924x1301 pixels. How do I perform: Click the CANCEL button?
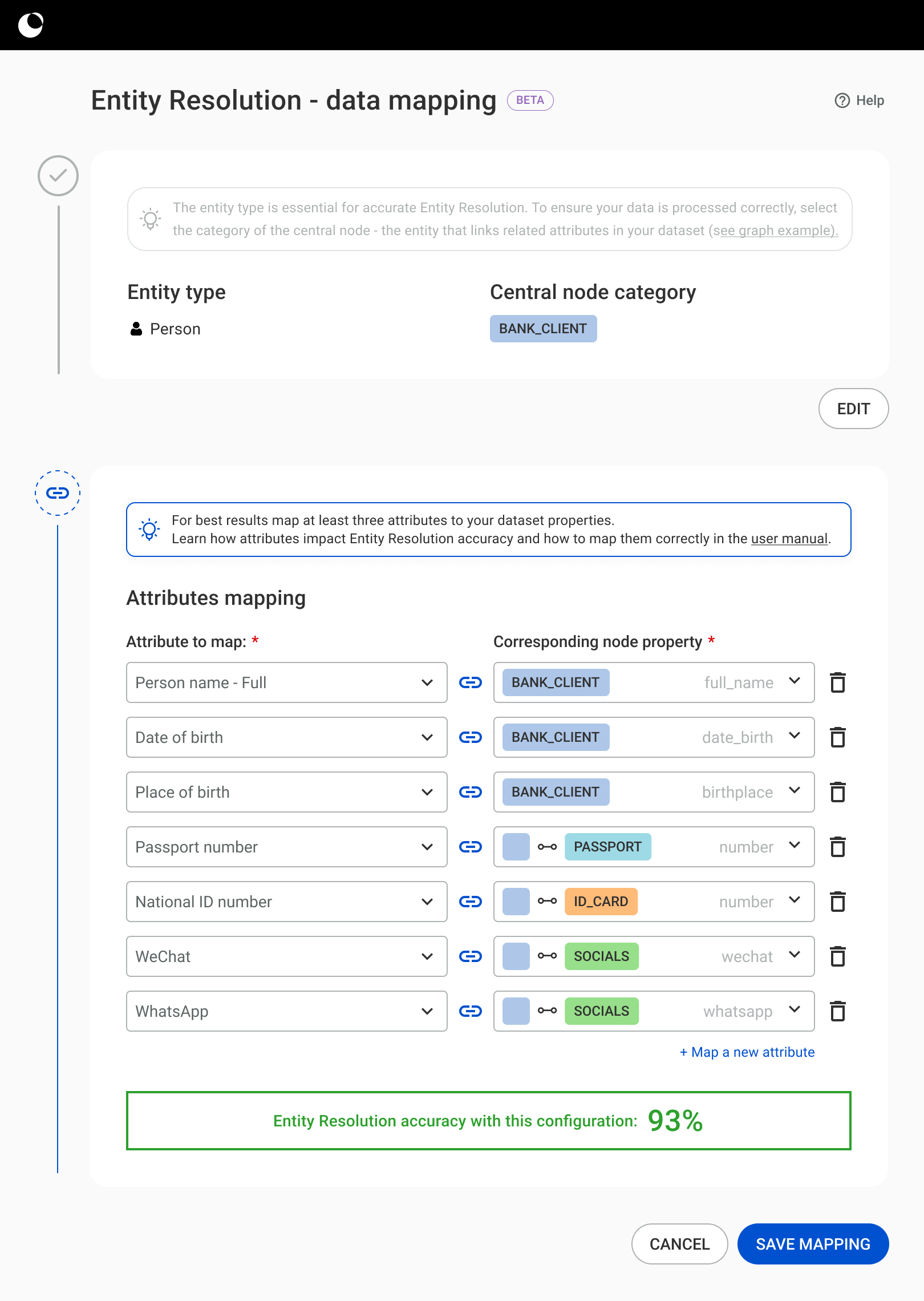point(679,1244)
